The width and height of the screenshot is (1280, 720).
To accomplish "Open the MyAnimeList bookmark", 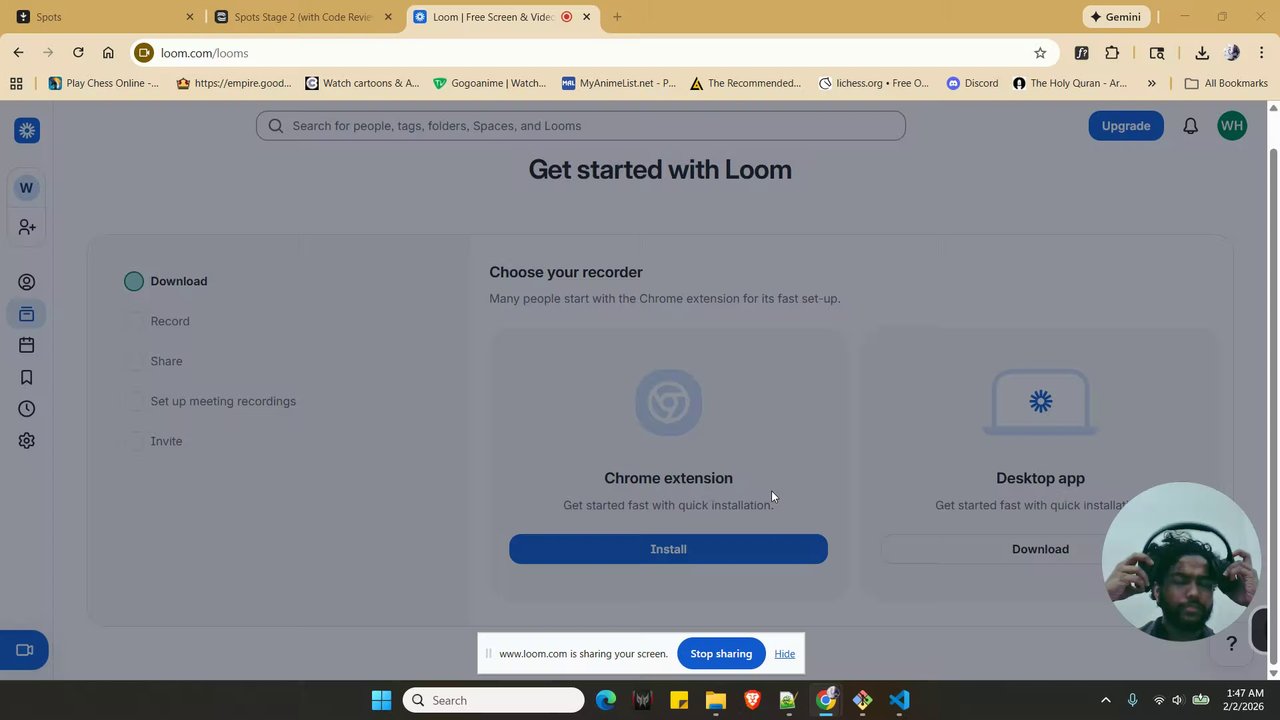I will click(619, 83).
